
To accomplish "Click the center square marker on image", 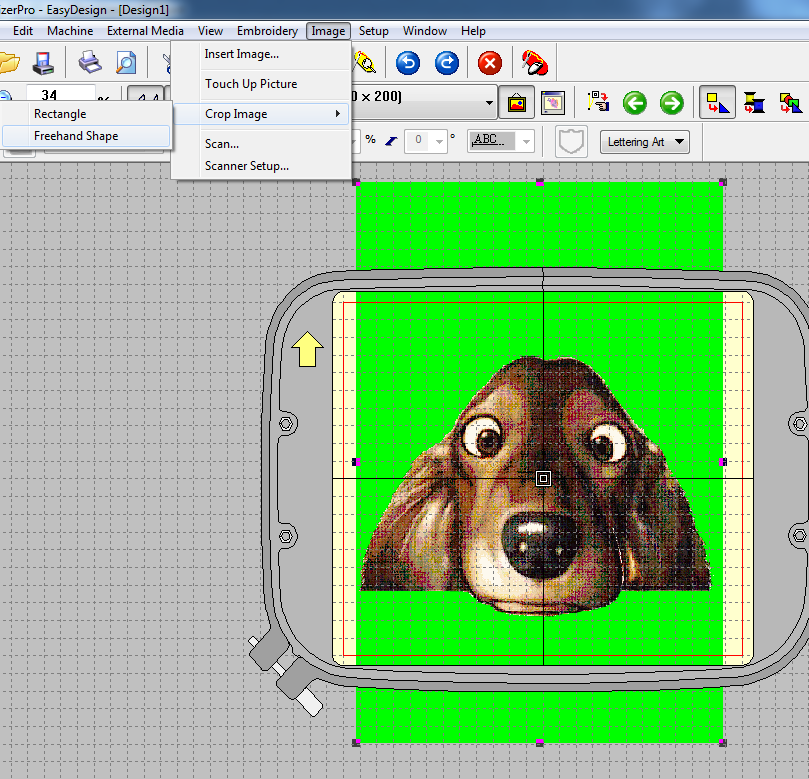I will click(x=543, y=479).
